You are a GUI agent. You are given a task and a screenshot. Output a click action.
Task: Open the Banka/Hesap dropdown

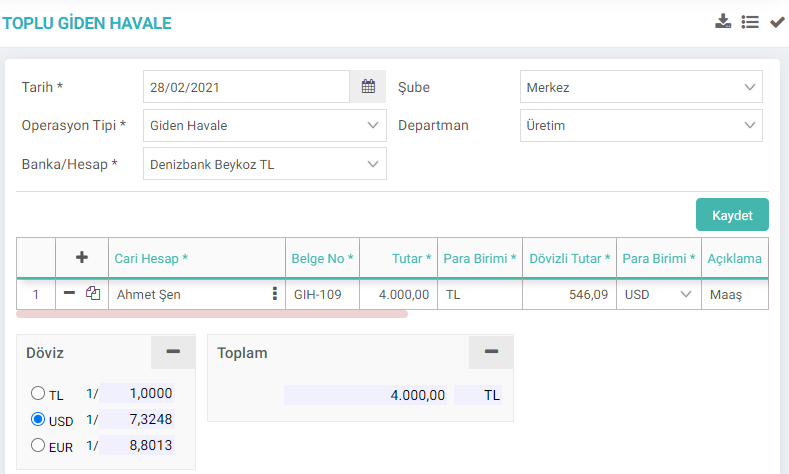point(264,163)
